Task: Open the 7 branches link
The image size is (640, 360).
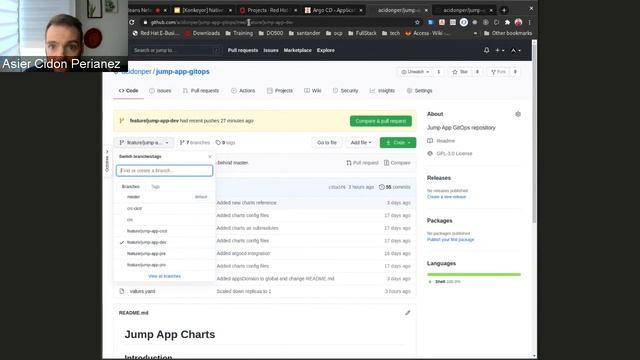Action: [x=195, y=142]
